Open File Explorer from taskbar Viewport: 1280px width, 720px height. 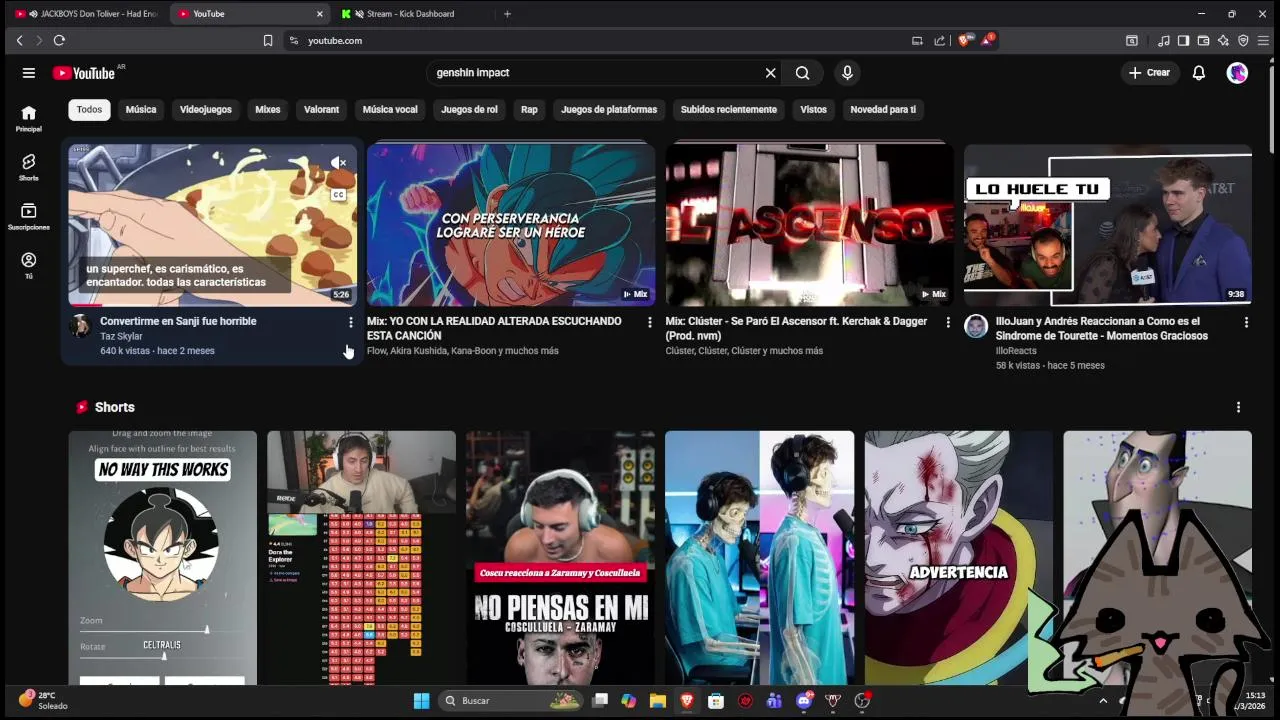(657, 701)
